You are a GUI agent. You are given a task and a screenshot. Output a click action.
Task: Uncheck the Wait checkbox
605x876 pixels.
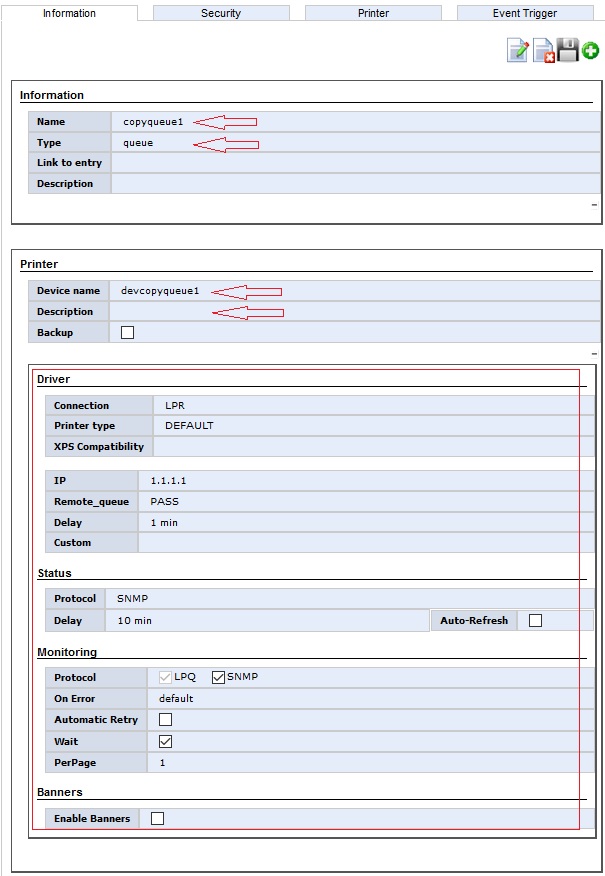(166, 741)
